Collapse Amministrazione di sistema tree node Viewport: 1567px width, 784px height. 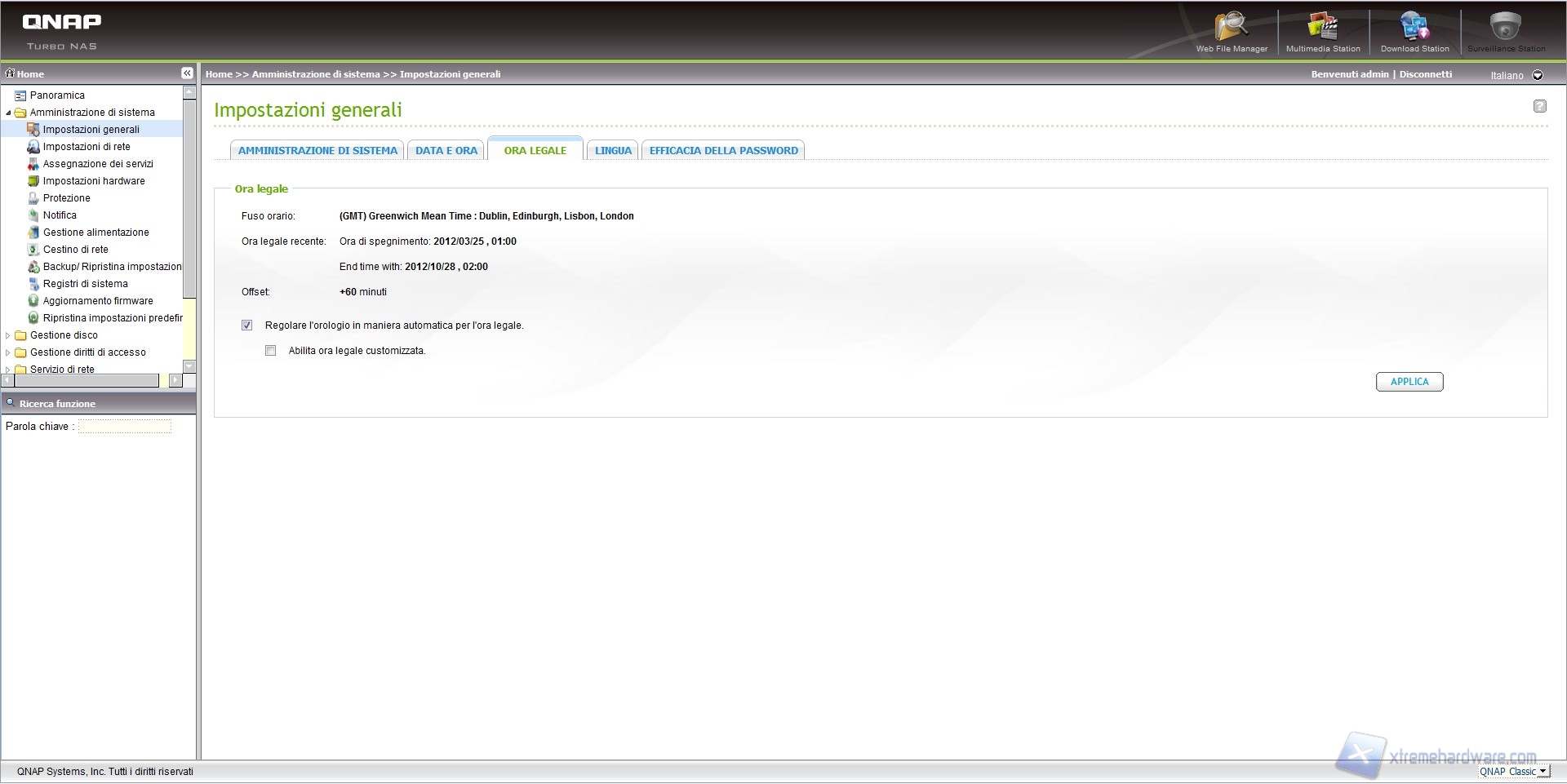pyautogui.click(x=8, y=113)
